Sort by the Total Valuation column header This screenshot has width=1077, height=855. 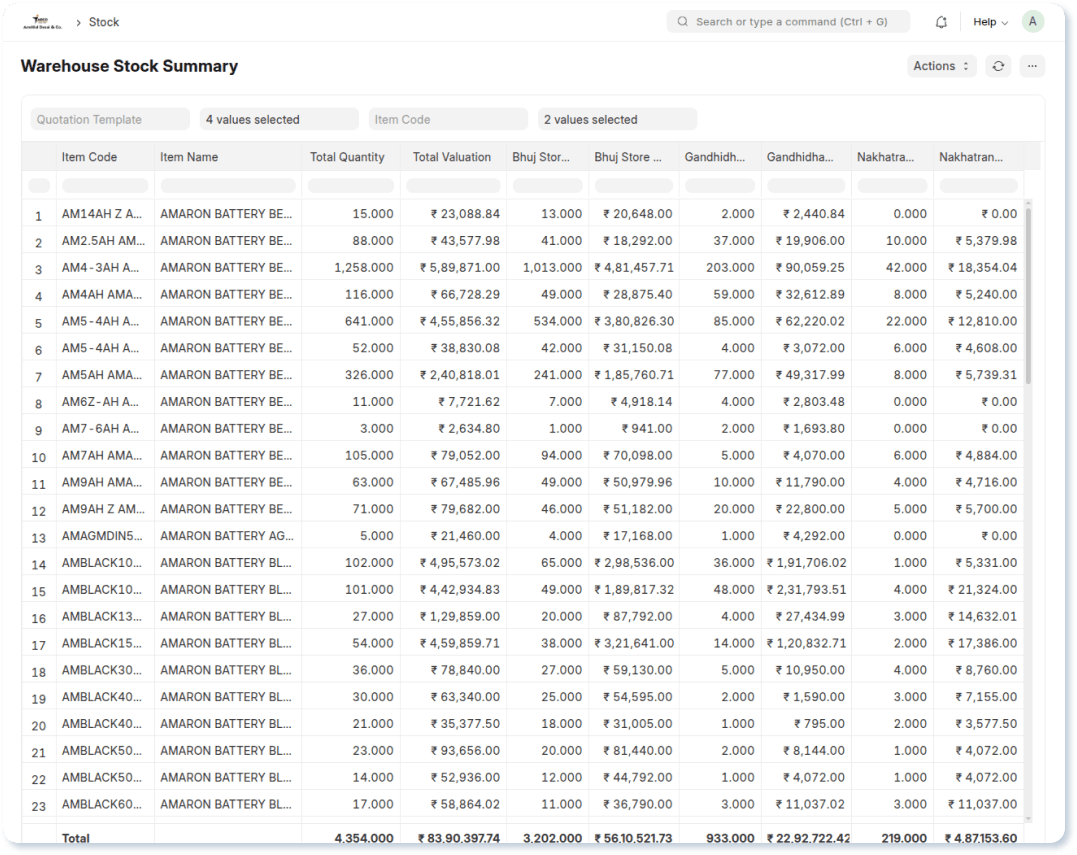(452, 157)
